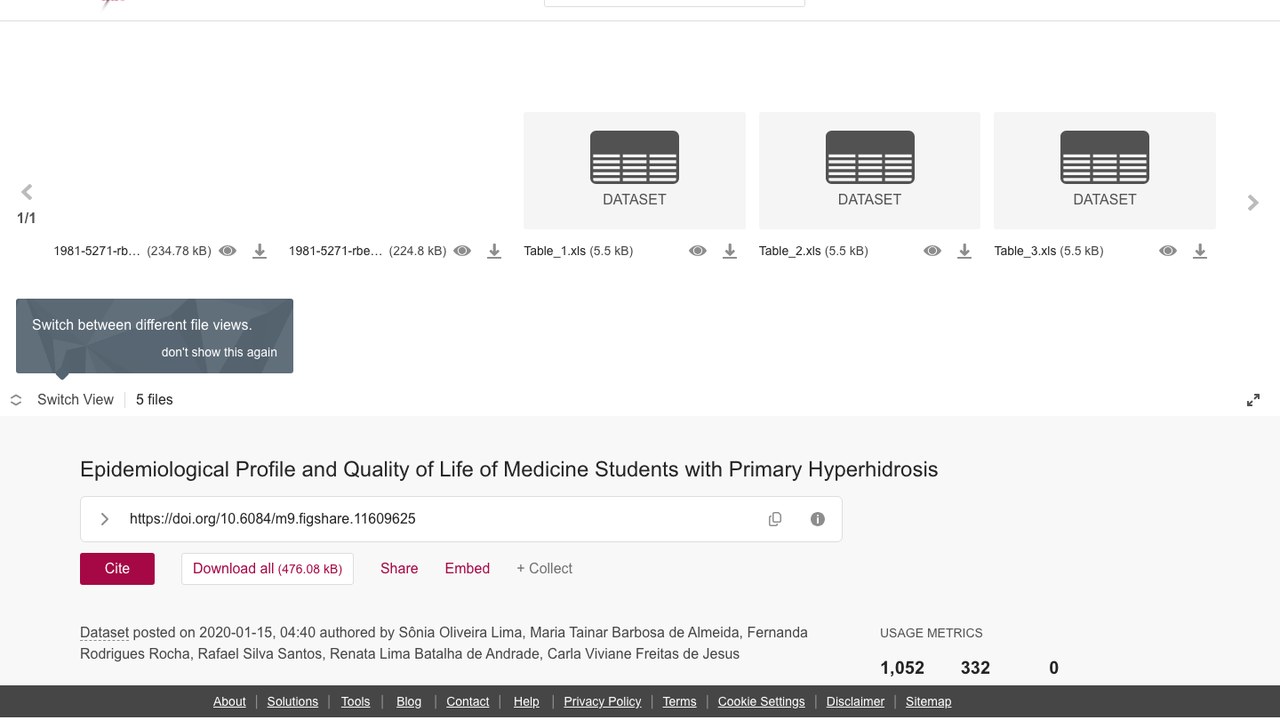1280x720 pixels.
Task: Go to previous files page arrow
Action: click(27, 192)
